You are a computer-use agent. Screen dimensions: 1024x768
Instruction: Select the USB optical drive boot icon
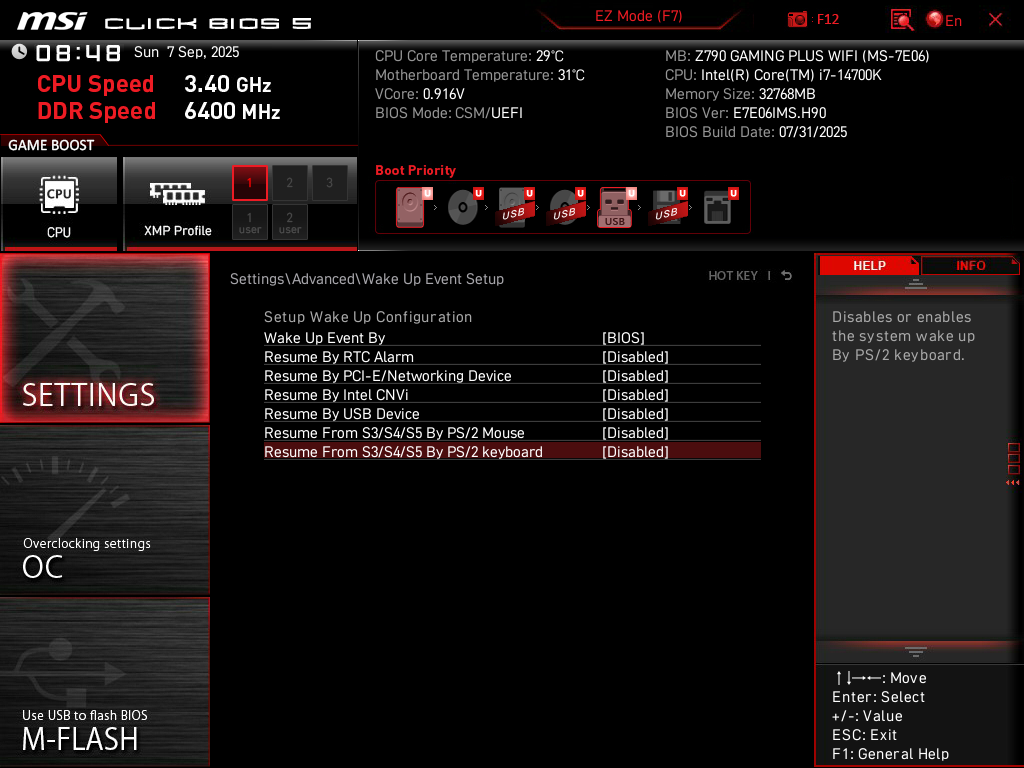(x=567, y=207)
